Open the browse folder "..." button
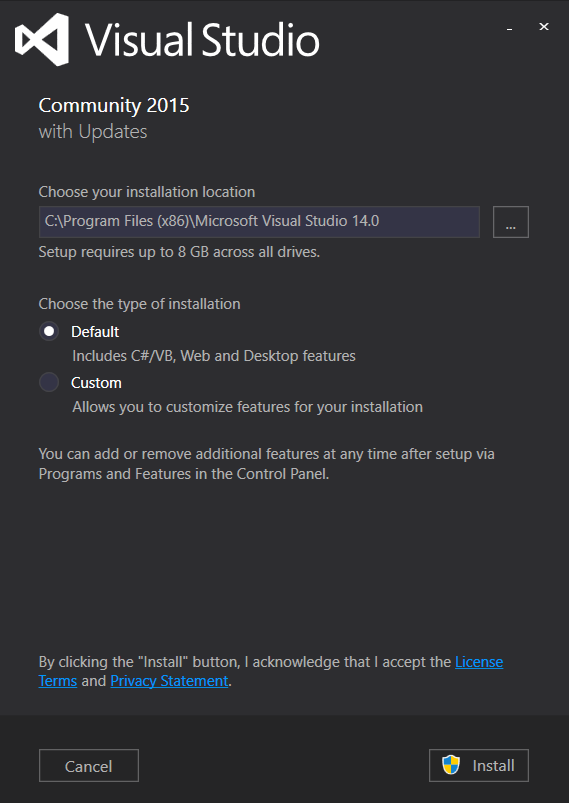Screen dimensions: 569x803 click(x=511, y=222)
